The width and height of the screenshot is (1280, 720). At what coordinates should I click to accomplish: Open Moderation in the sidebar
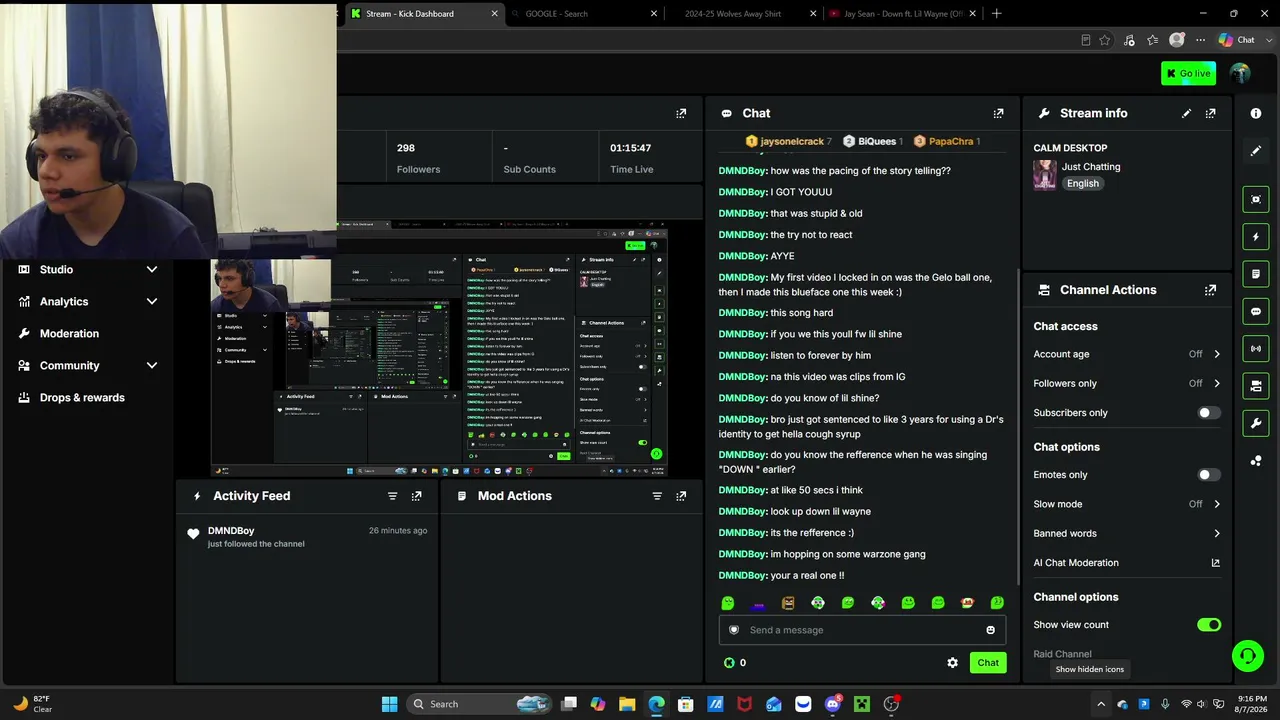pos(69,333)
